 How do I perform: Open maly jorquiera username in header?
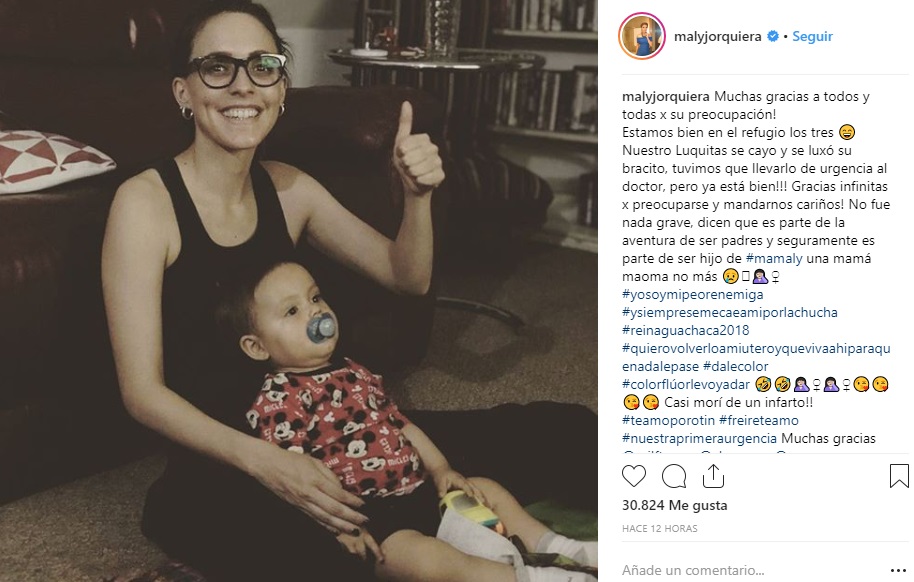718,36
